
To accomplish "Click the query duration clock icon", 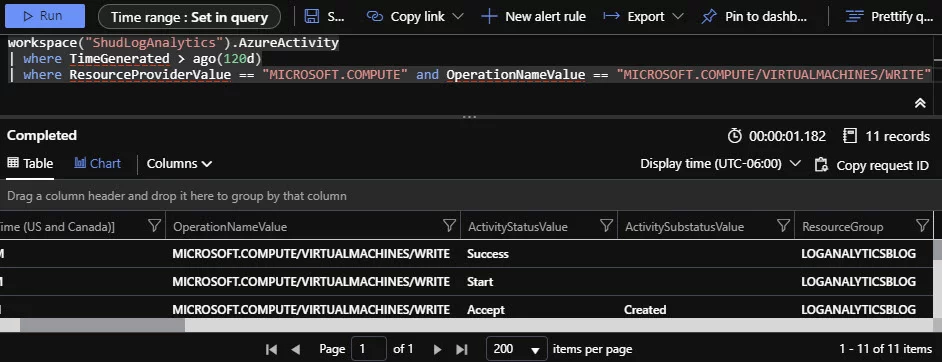I will click(734, 136).
